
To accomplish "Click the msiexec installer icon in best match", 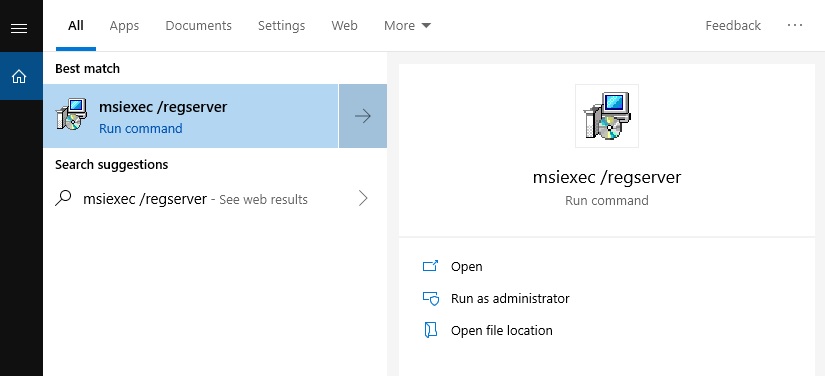I will point(71,115).
